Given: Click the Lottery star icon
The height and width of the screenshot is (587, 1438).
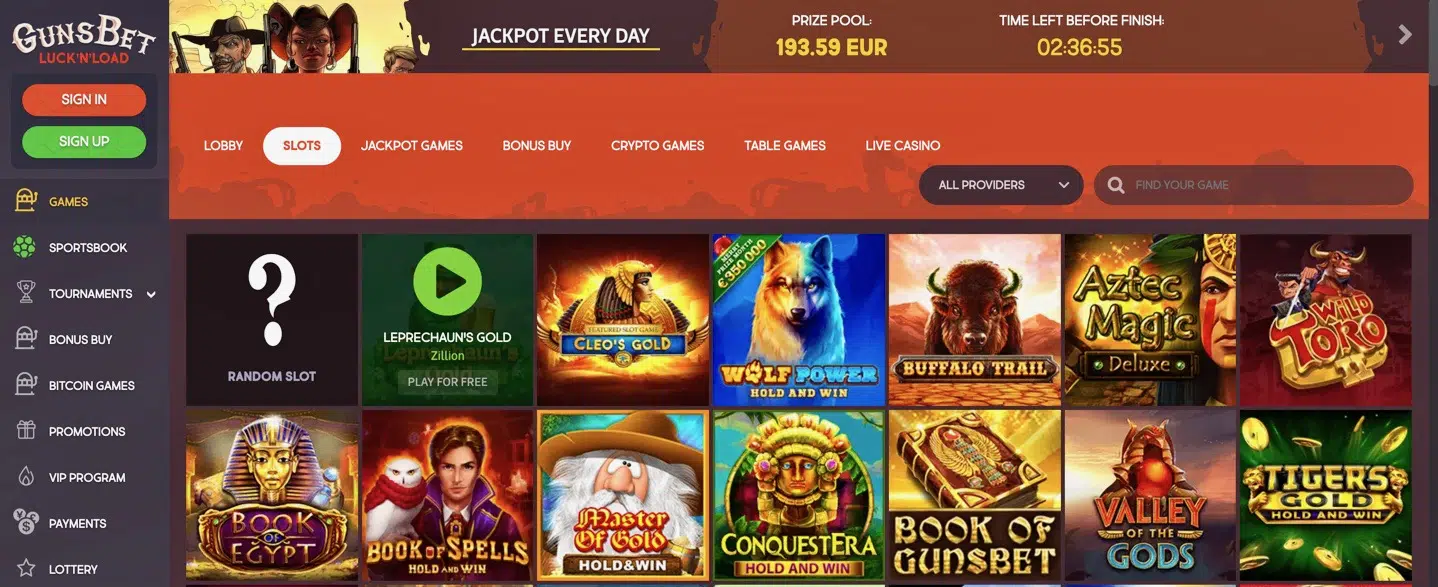Looking at the screenshot, I should click(x=26, y=569).
